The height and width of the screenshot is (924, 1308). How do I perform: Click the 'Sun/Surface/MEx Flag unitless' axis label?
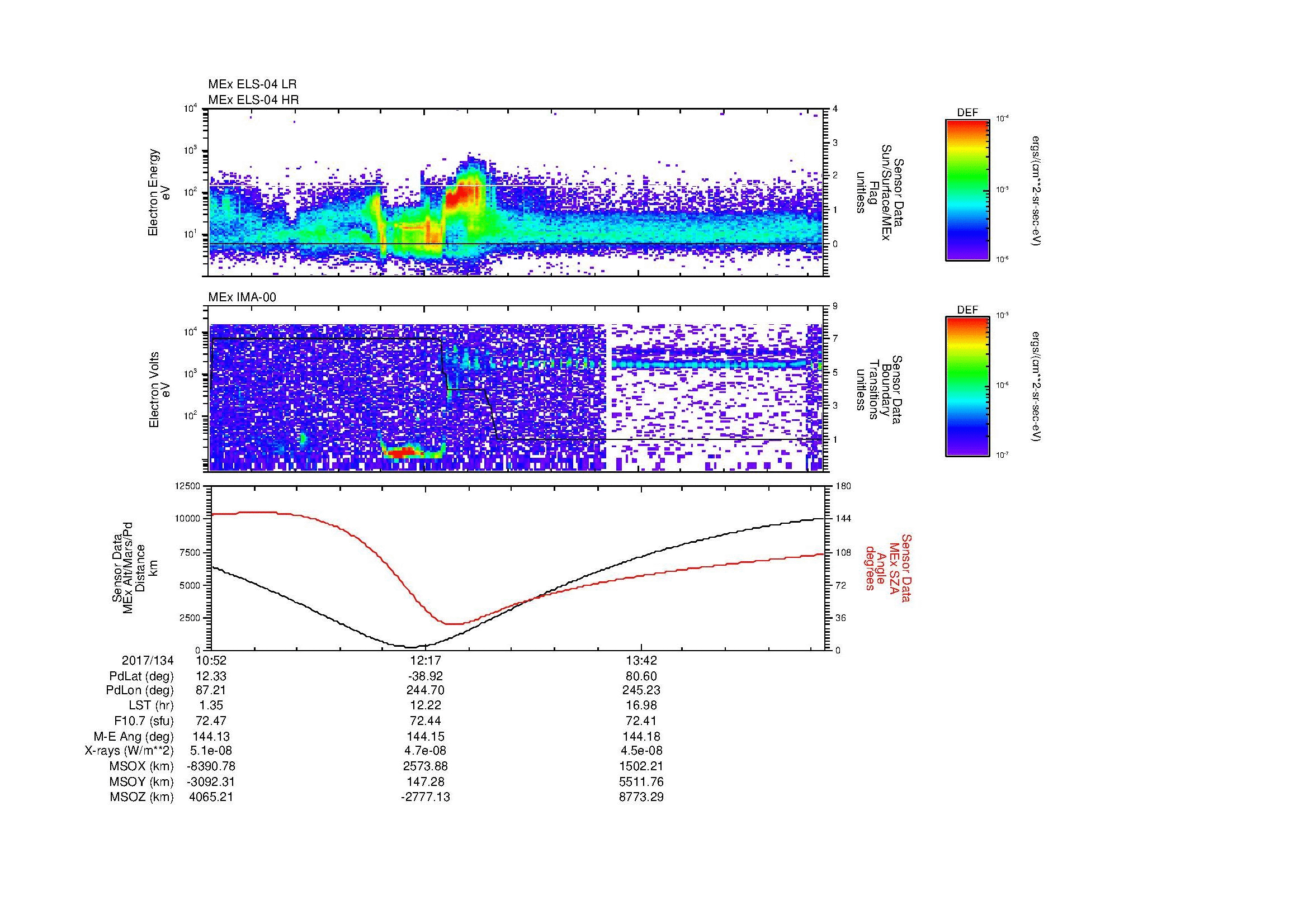click(x=879, y=192)
